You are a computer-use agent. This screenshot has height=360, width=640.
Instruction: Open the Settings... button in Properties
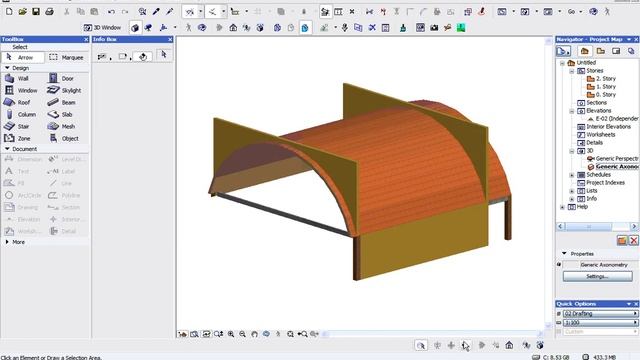598,276
